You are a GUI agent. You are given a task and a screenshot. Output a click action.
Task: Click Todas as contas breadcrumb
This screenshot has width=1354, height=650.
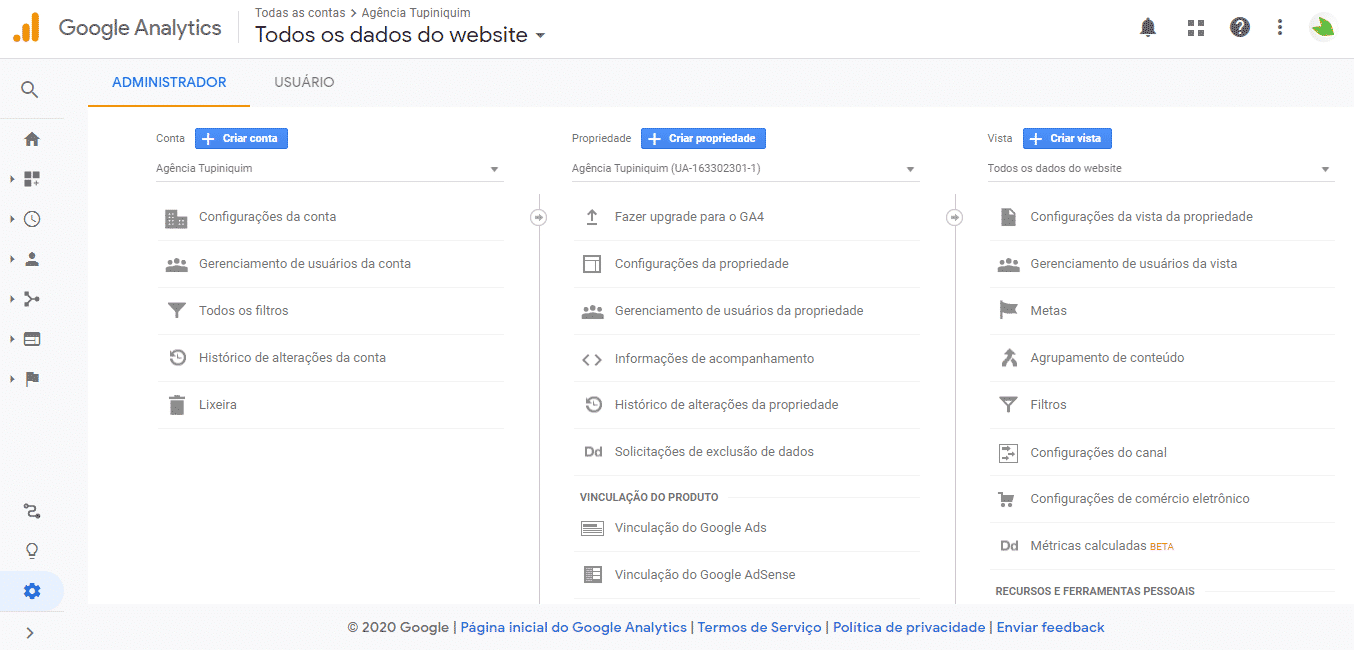coord(300,13)
